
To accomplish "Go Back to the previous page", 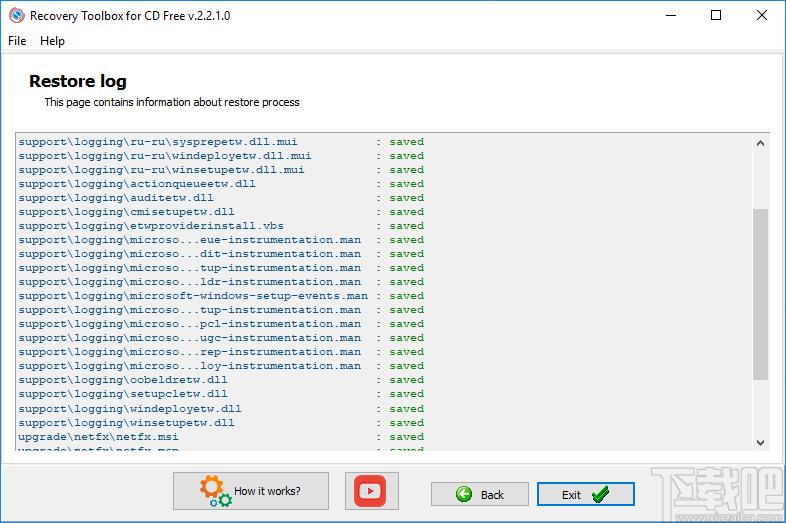I will pos(480,494).
